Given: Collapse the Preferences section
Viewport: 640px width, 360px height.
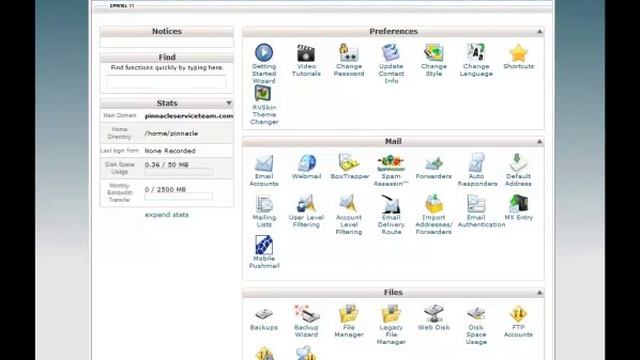Looking at the screenshot, I should pos(539,31).
